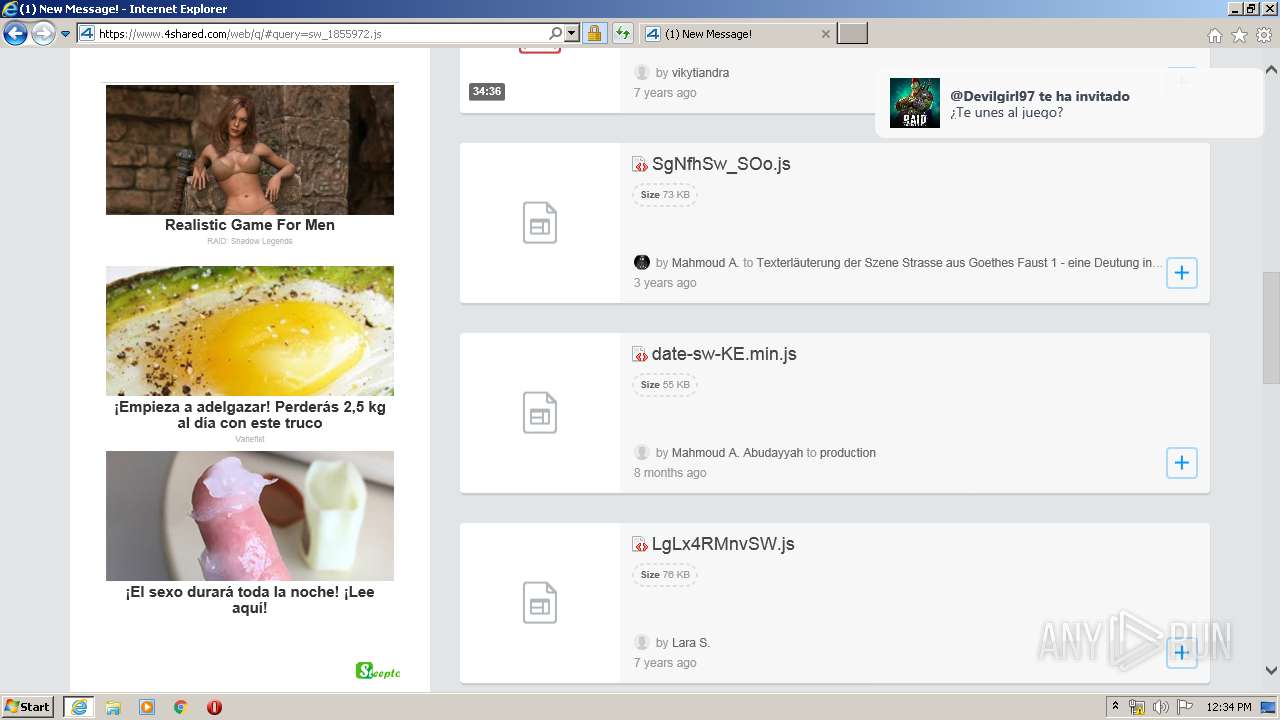Click the JS file type icon beside LgLx4RMnvSW.js
This screenshot has height=720, width=1280.
pos(640,545)
